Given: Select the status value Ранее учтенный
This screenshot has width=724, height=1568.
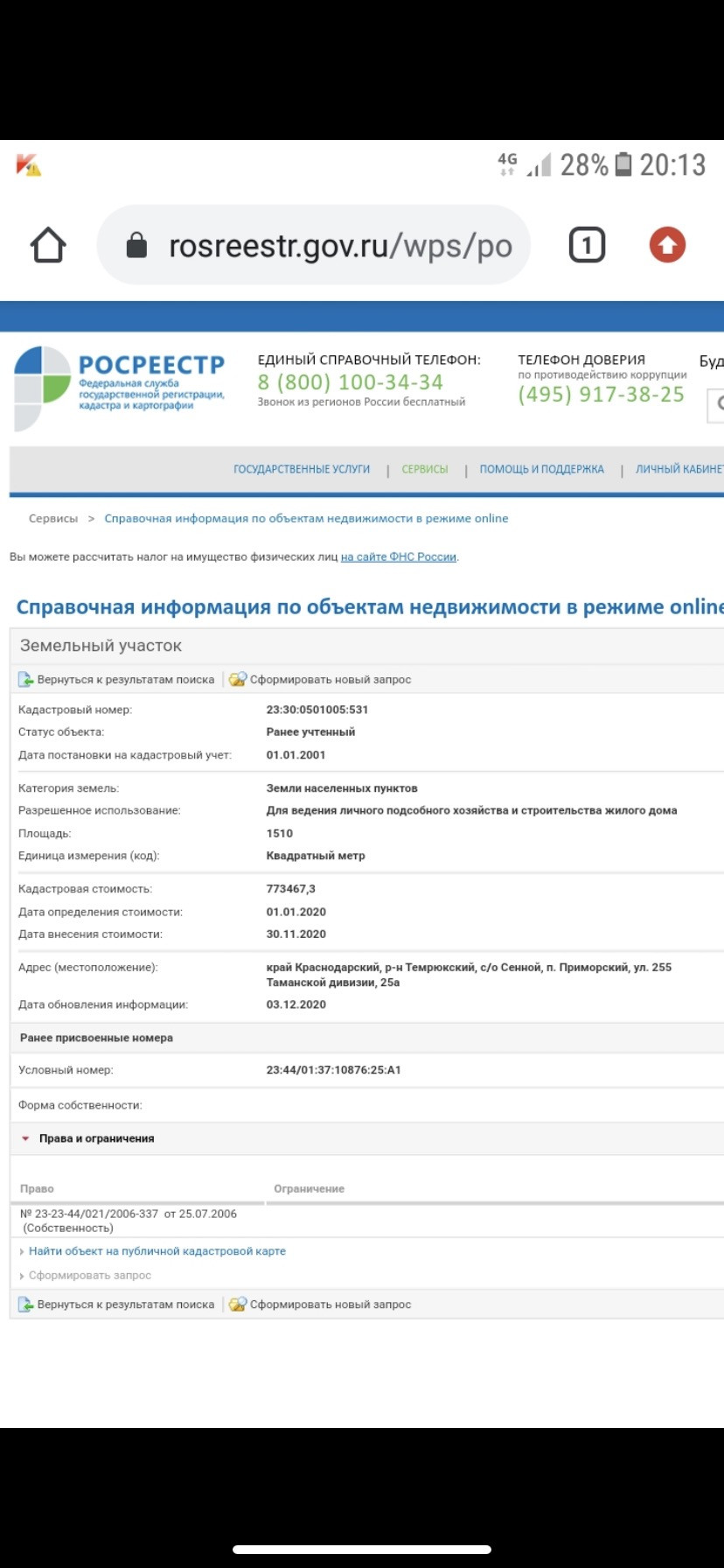Looking at the screenshot, I should [x=310, y=731].
